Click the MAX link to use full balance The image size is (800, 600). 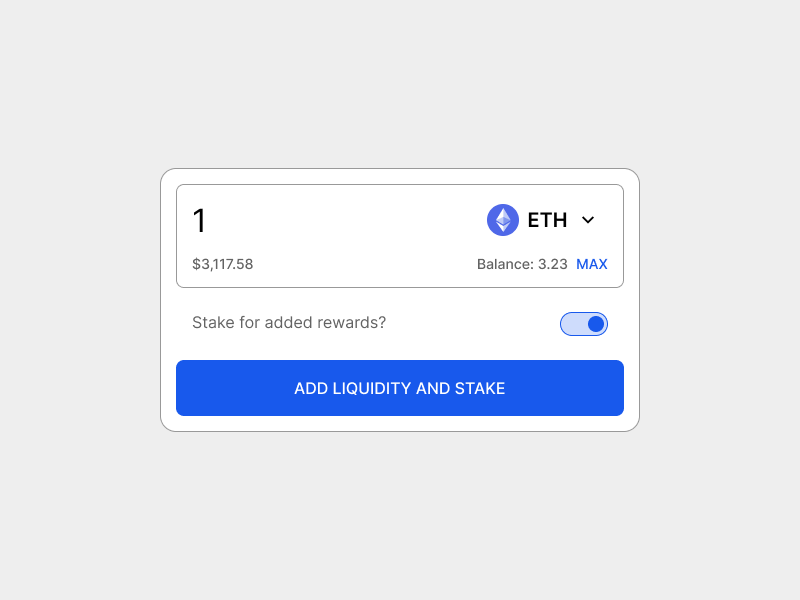(592, 264)
